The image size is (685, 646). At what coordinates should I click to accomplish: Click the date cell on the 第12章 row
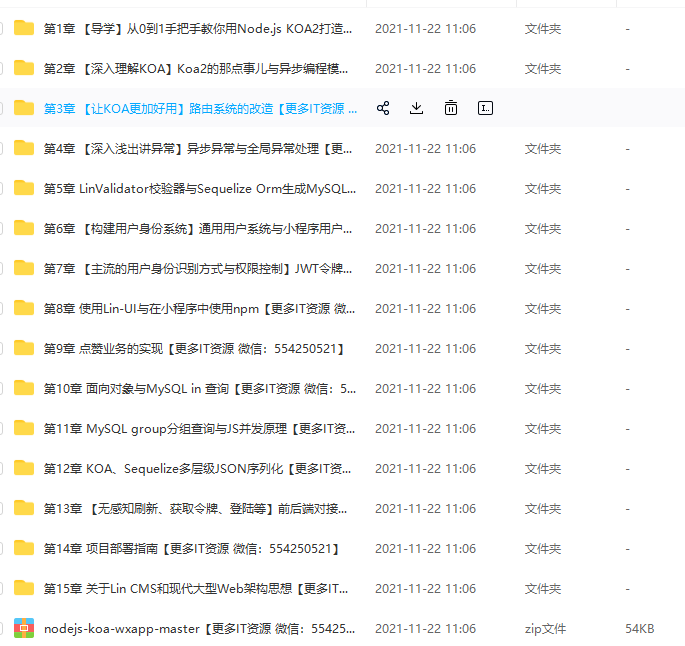426,469
